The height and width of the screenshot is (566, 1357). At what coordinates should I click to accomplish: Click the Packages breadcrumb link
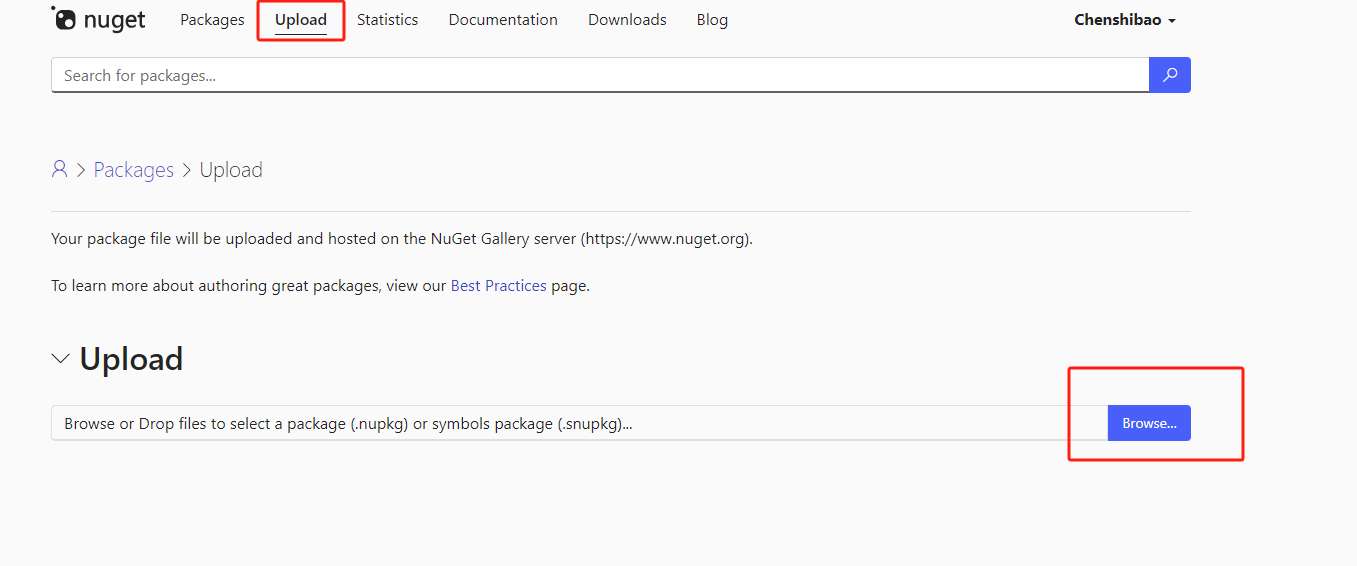(134, 170)
